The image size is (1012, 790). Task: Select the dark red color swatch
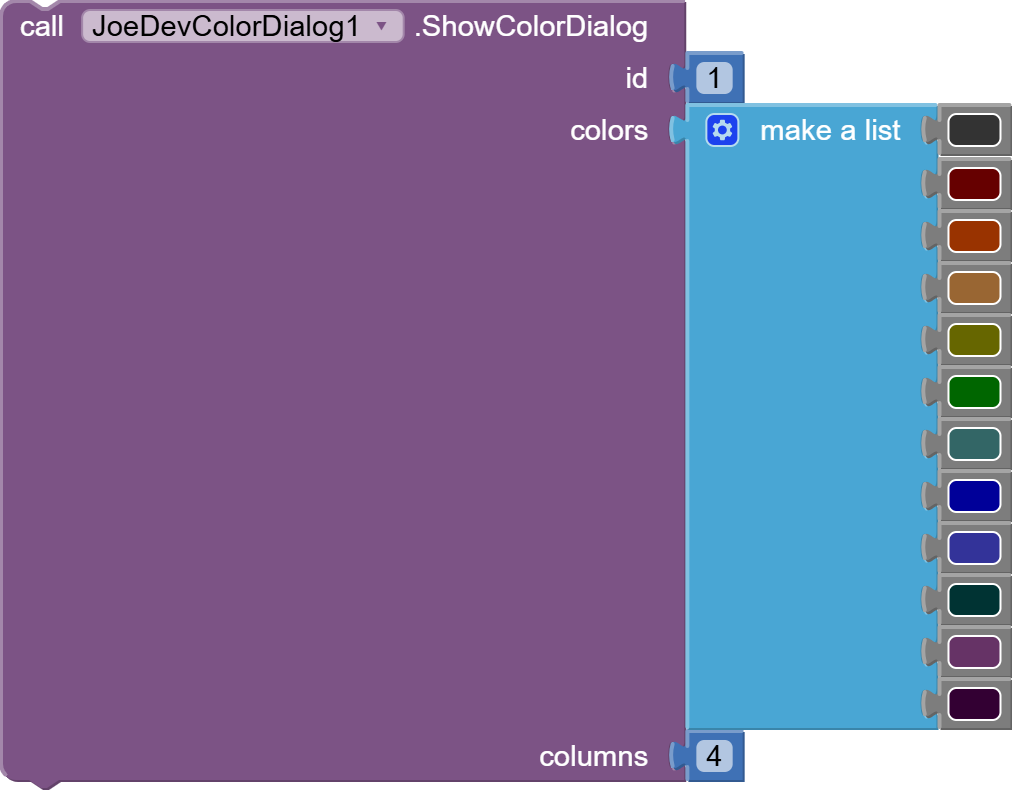(x=974, y=183)
